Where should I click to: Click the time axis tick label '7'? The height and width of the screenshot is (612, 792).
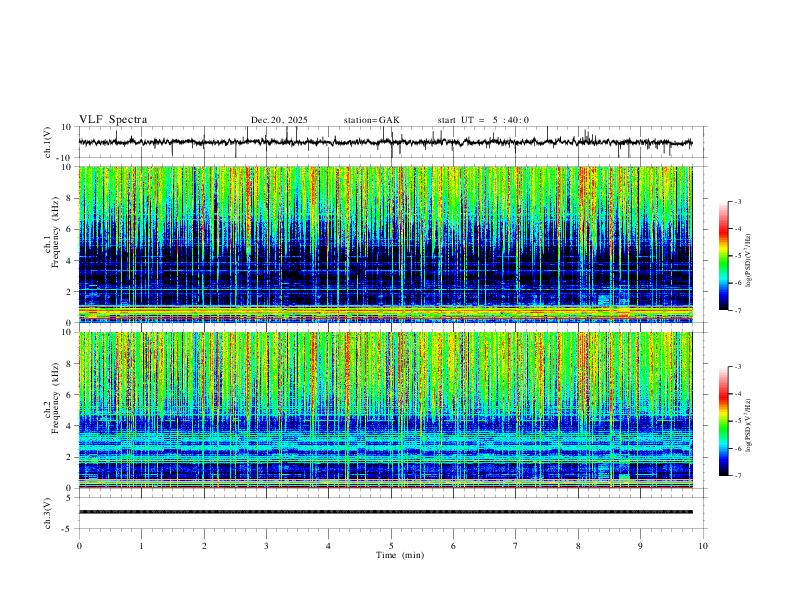(x=516, y=546)
